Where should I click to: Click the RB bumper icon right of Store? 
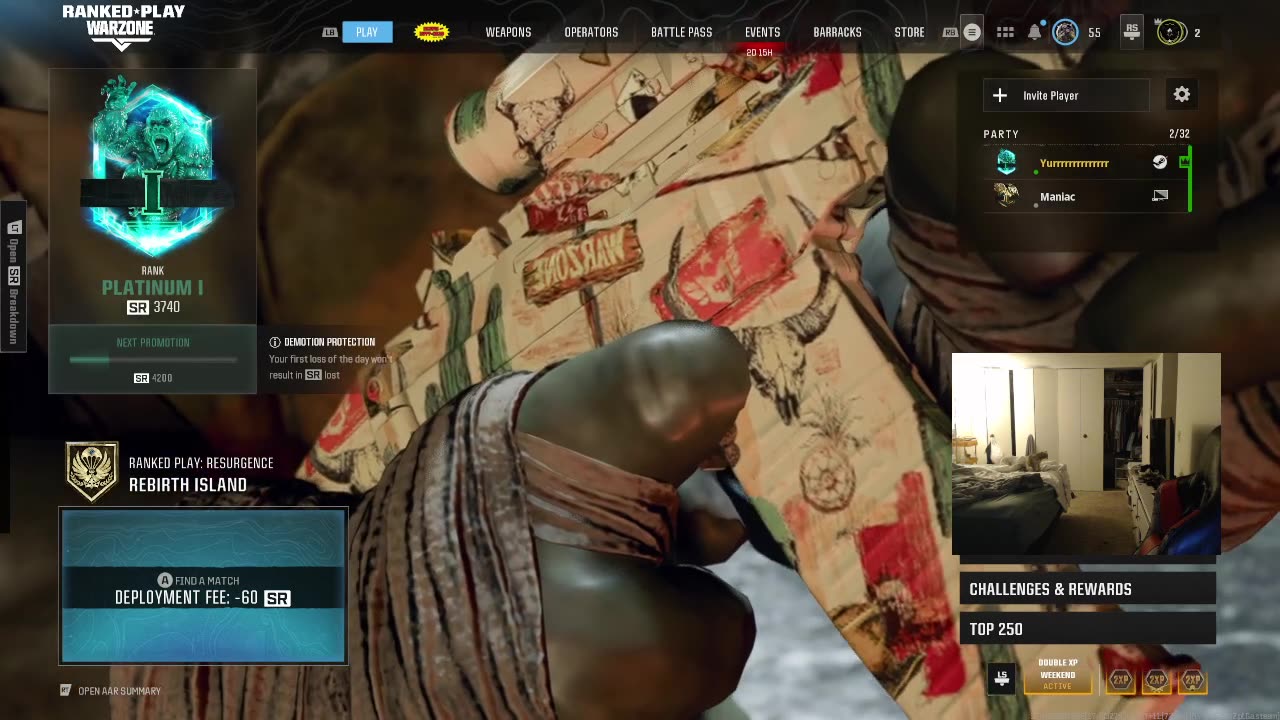(x=950, y=32)
